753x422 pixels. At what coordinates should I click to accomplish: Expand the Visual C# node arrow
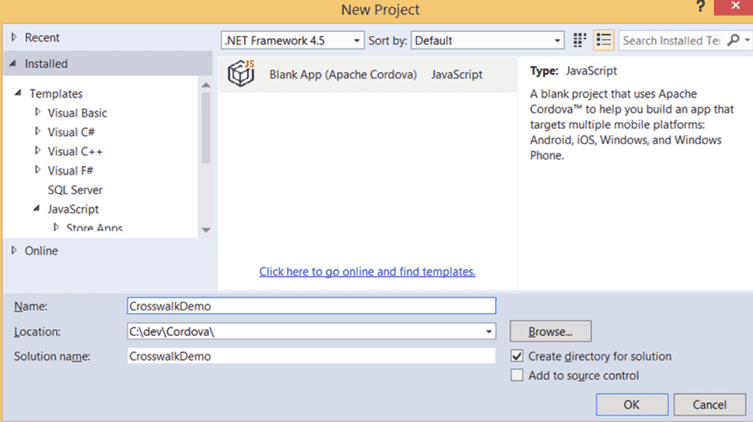tap(37, 131)
